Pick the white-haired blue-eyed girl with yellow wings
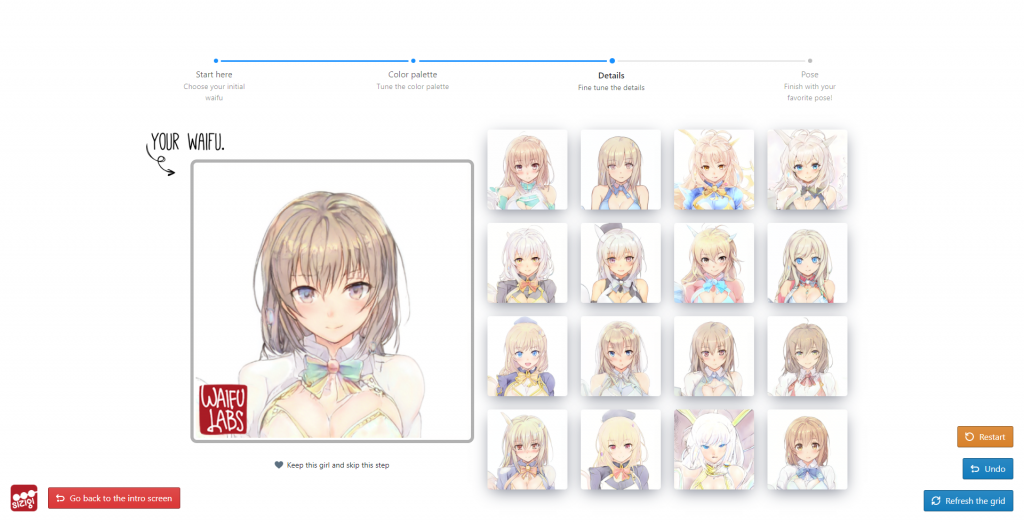 pyautogui.click(x=714, y=450)
